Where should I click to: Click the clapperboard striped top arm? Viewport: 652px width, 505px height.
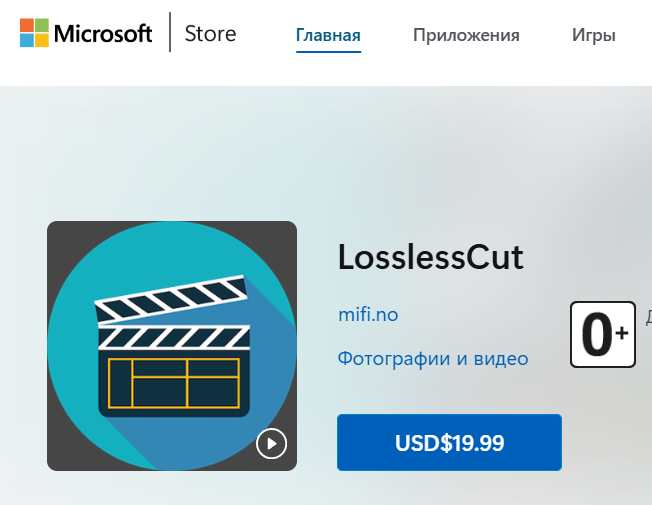[x=171, y=299]
